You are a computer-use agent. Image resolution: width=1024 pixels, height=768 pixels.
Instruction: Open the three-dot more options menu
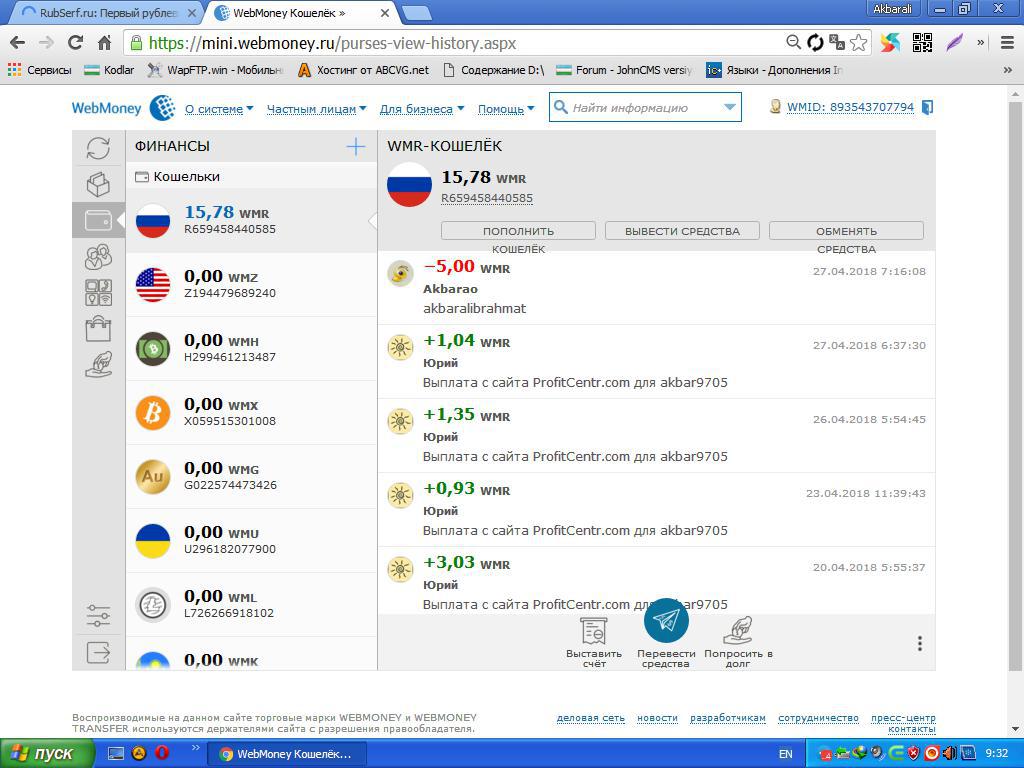pyautogui.click(x=919, y=644)
